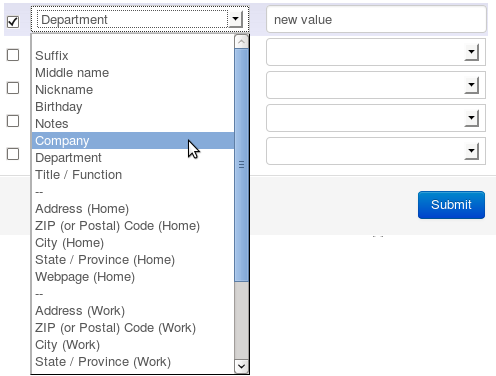
Task: Click the Submit button
Action: tap(451, 205)
